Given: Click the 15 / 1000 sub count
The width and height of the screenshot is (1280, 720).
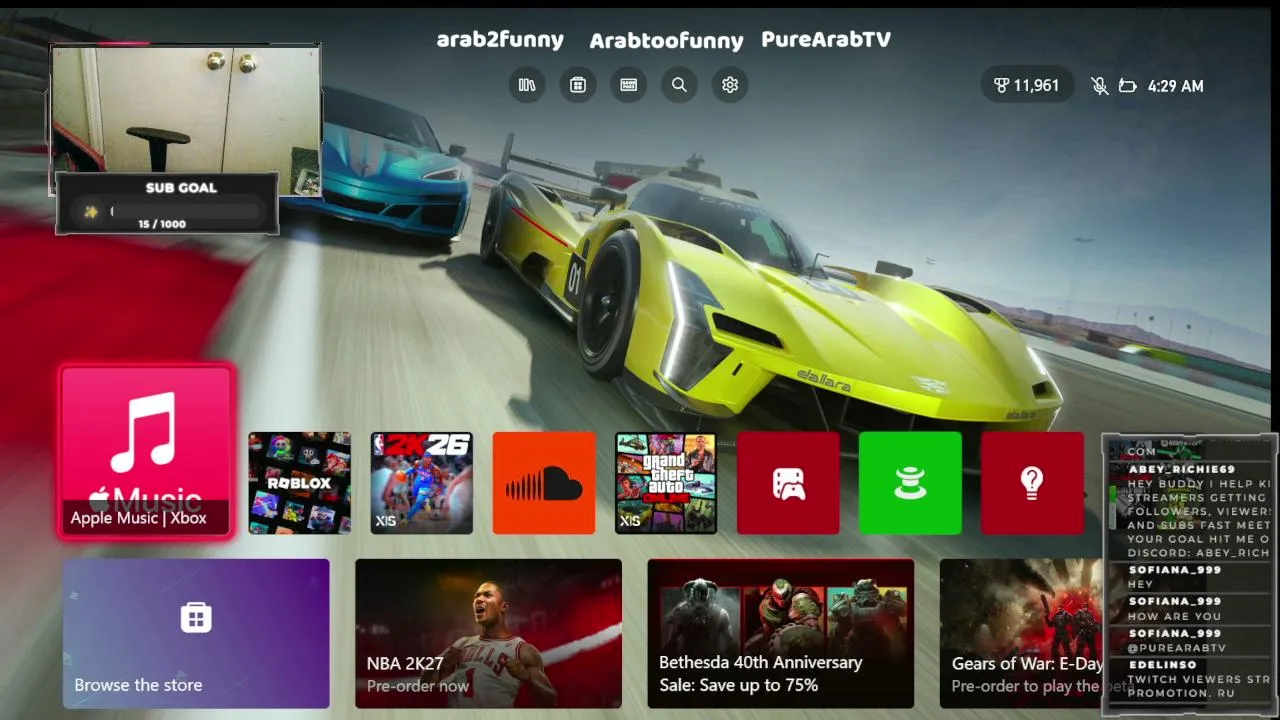Looking at the screenshot, I should [x=162, y=224].
